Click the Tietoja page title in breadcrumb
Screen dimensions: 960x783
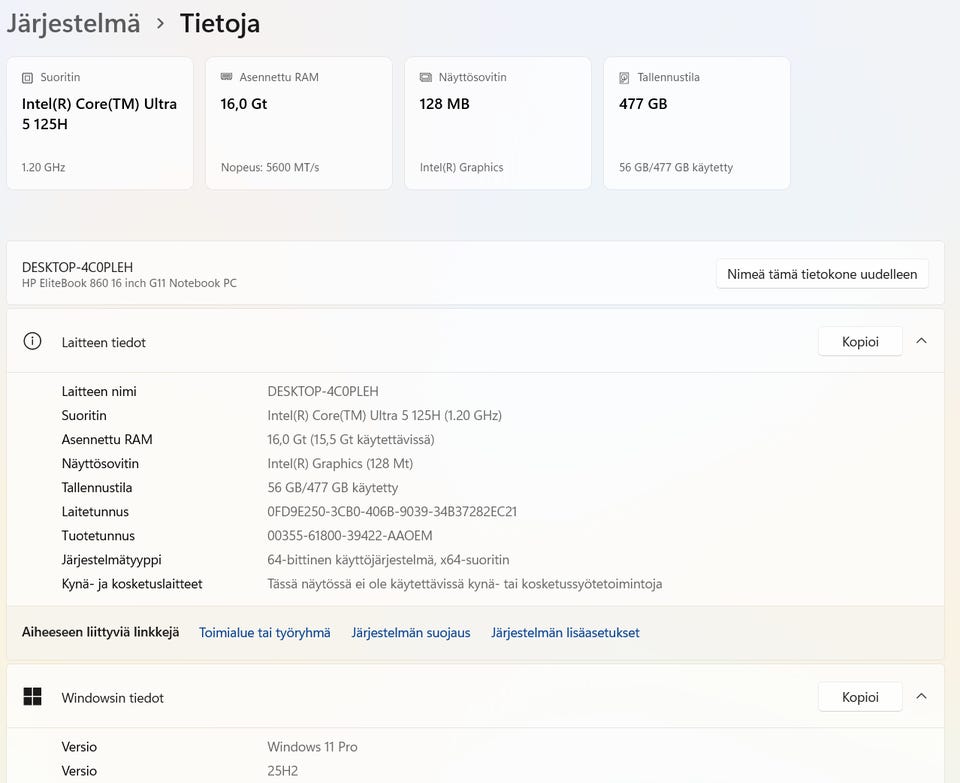pyautogui.click(x=220, y=24)
